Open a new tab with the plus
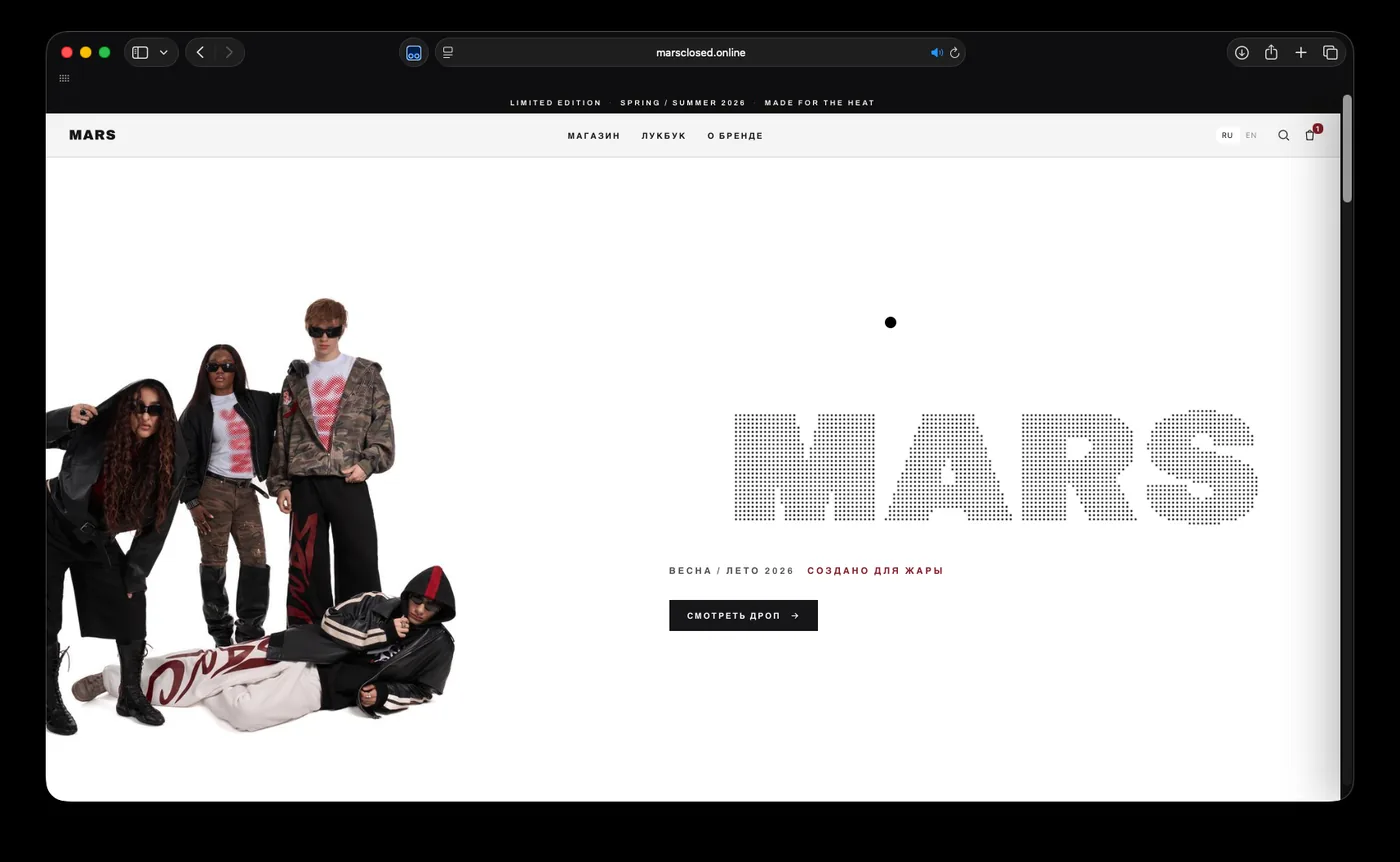1400x862 pixels. 1301,52
